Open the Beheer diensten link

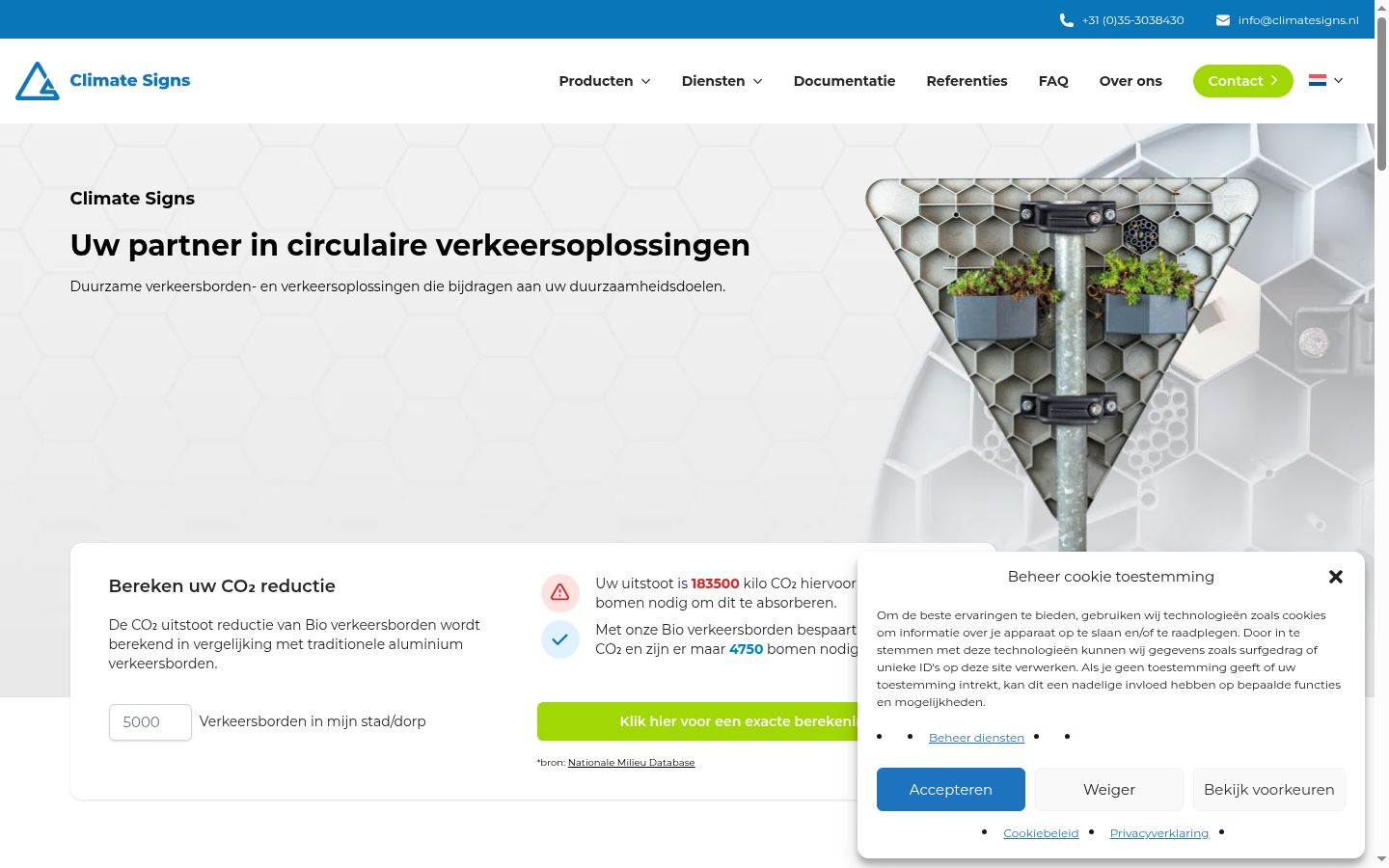point(976,738)
